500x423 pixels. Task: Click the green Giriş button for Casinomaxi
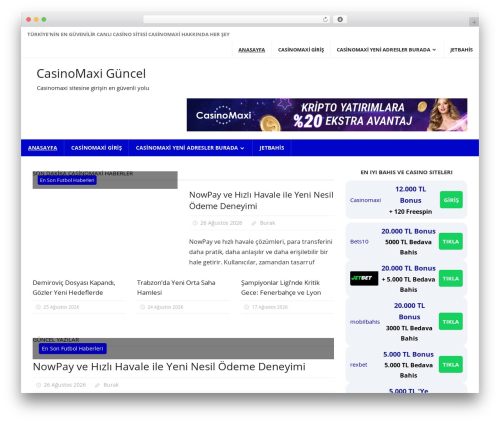click(451, 200)
